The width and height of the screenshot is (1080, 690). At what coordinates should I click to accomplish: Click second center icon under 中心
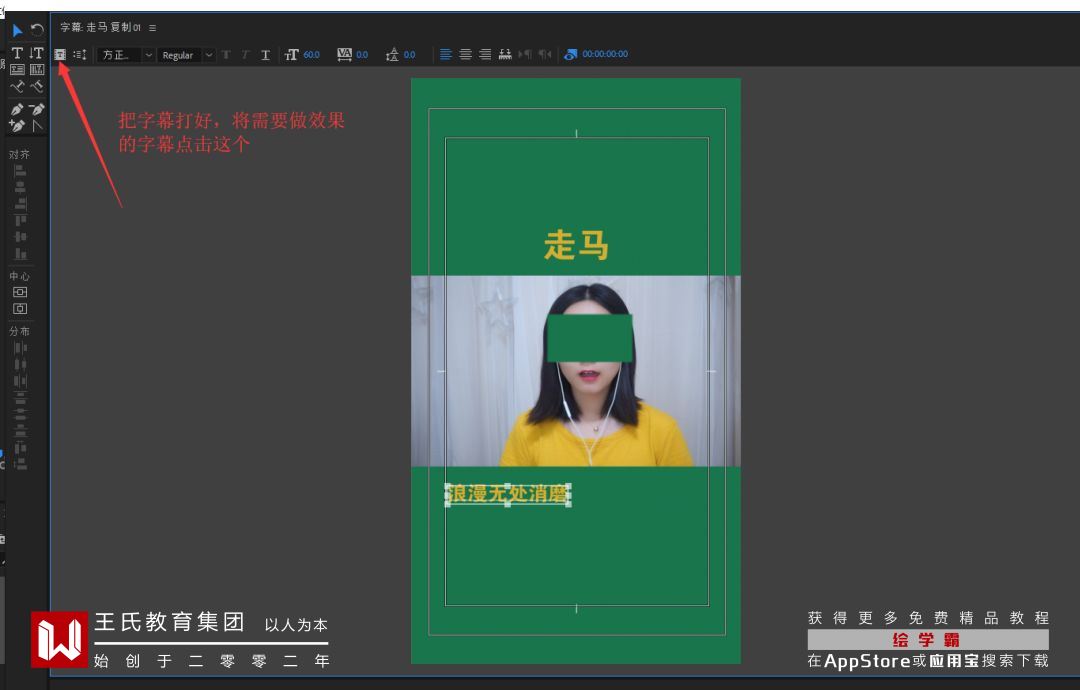[20, 309]
